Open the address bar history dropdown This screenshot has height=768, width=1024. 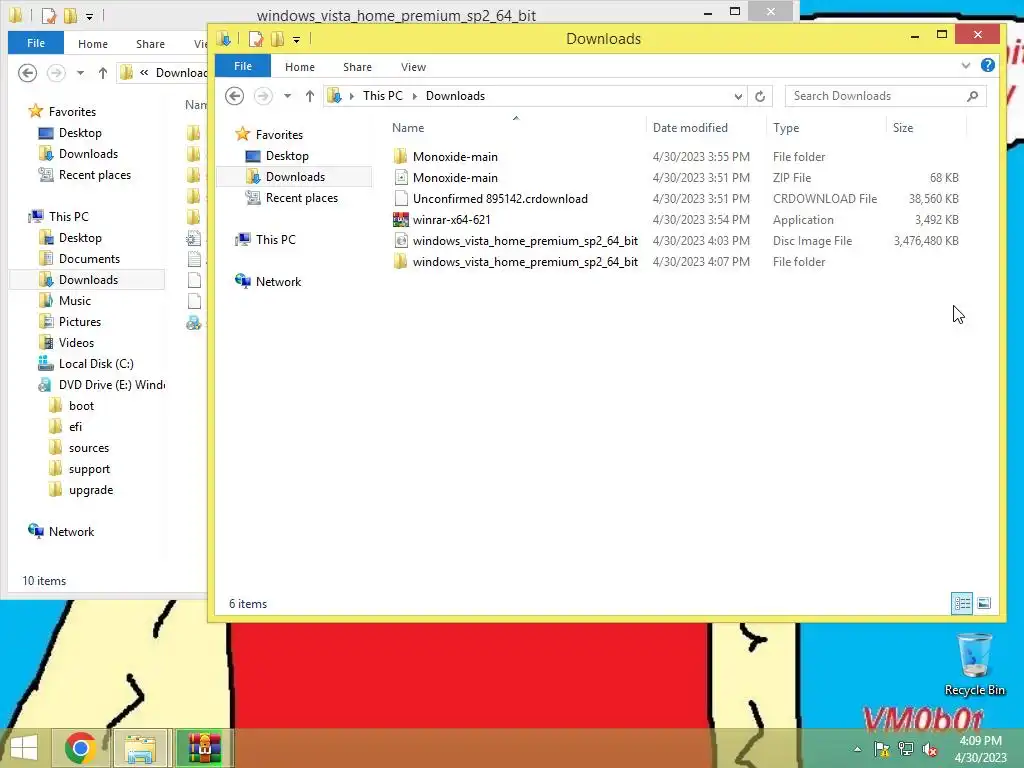tap(738, 96)
